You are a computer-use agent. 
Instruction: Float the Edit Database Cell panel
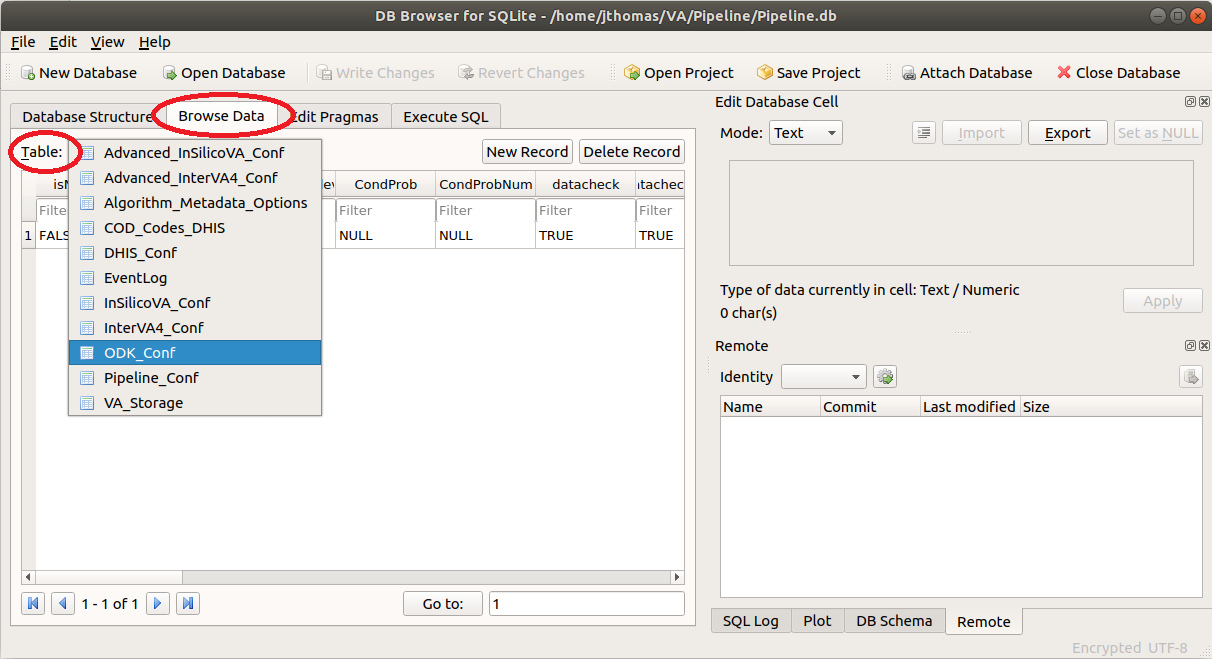pos(1190,102)
